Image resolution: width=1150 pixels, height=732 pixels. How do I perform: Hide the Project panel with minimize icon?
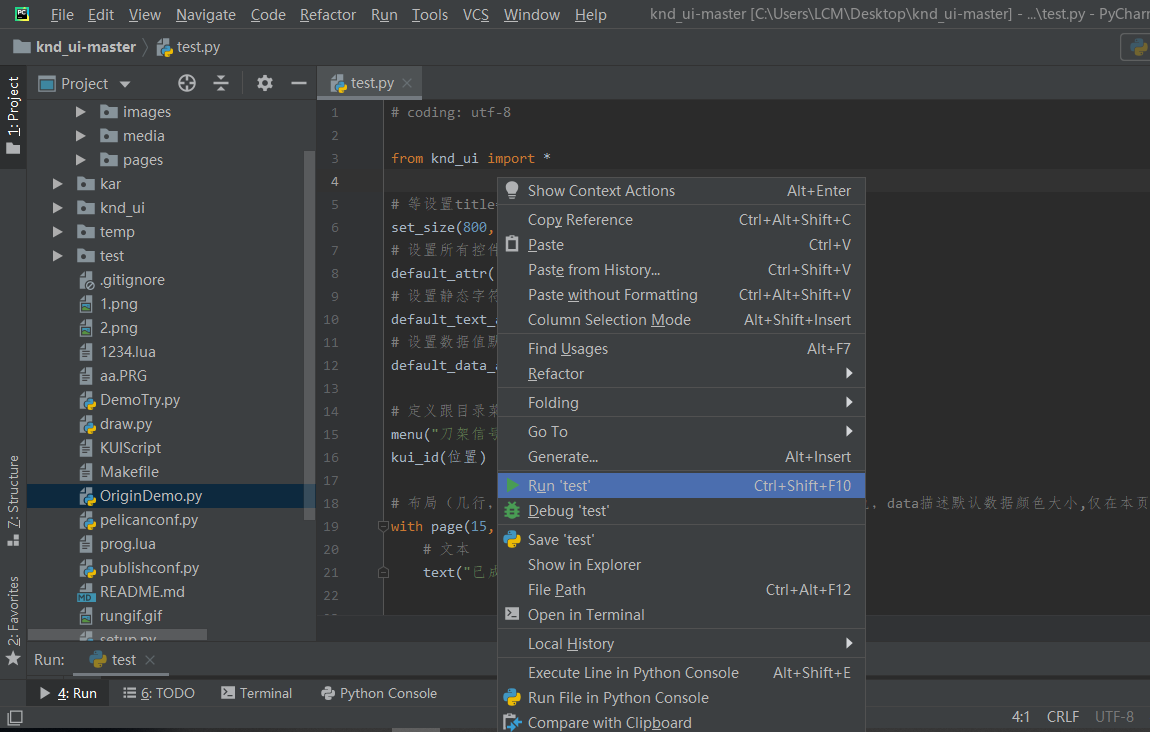(x=298, y=83)
